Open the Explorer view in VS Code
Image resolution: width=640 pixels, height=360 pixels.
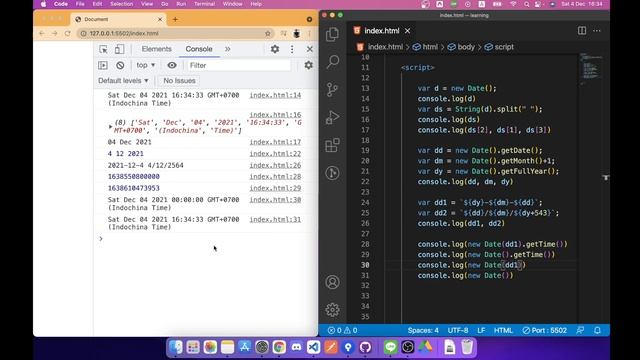332,34
